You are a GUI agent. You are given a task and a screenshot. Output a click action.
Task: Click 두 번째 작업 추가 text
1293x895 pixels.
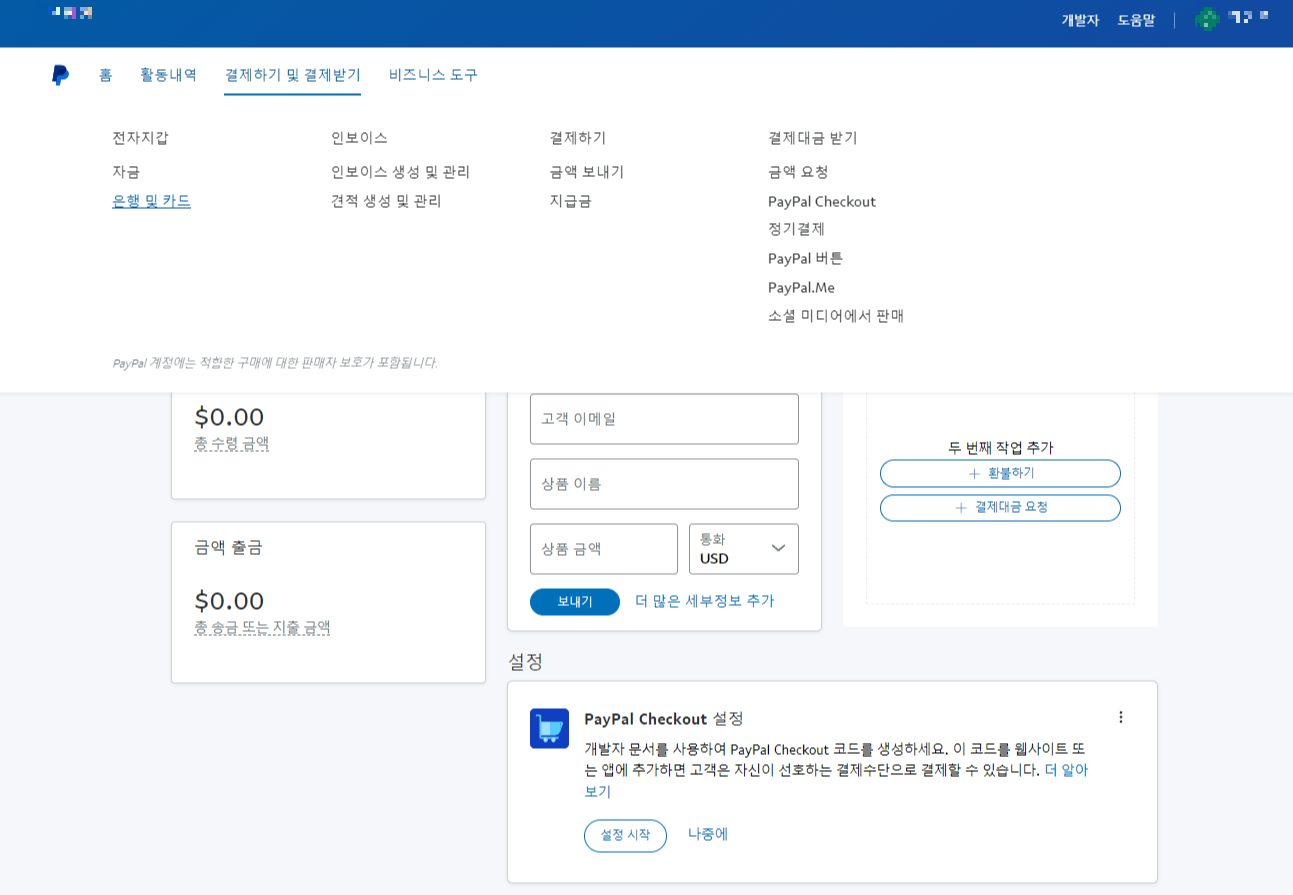[x=1000, y=448]
